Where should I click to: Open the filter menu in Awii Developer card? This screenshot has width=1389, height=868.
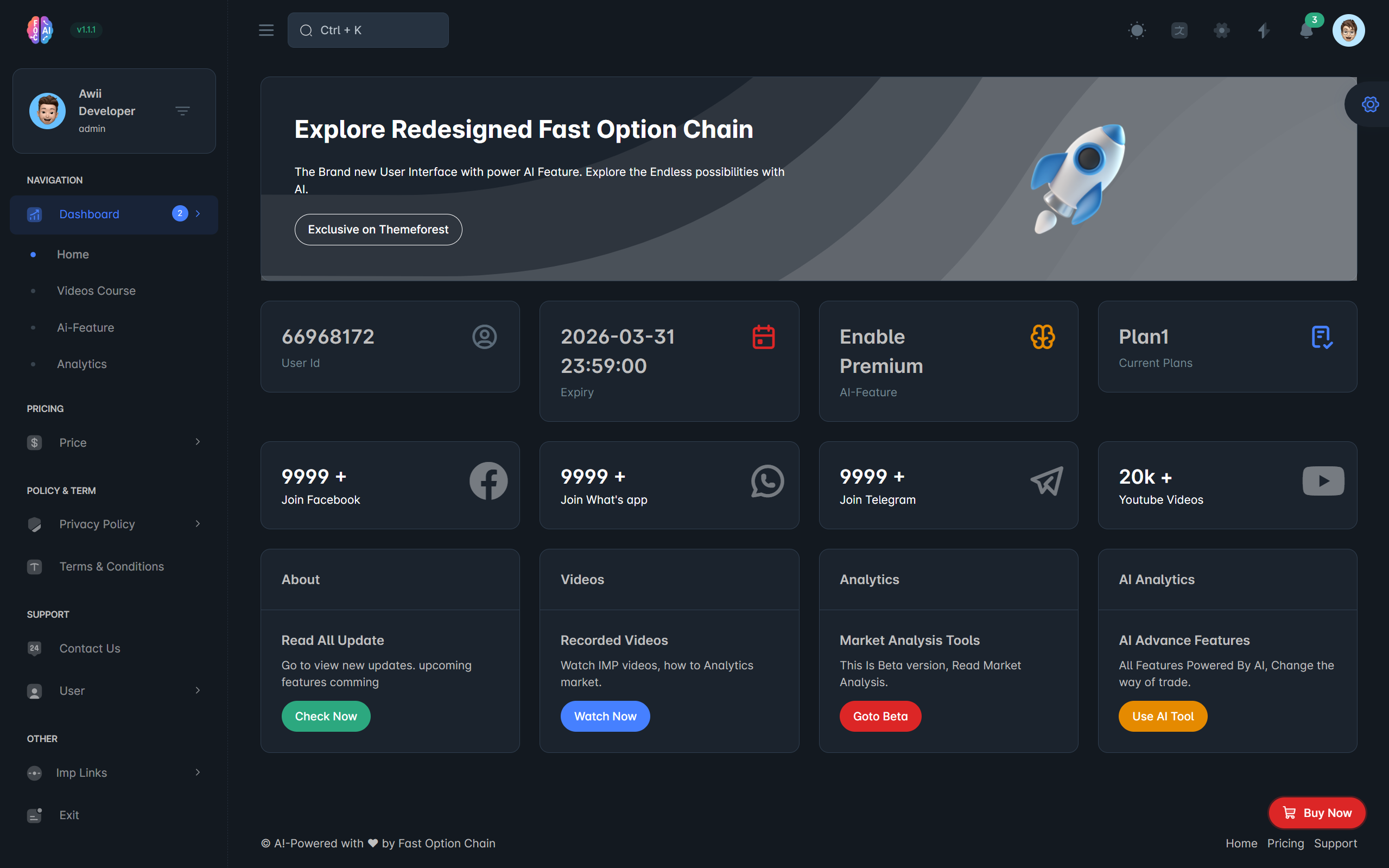coord(182,111)
